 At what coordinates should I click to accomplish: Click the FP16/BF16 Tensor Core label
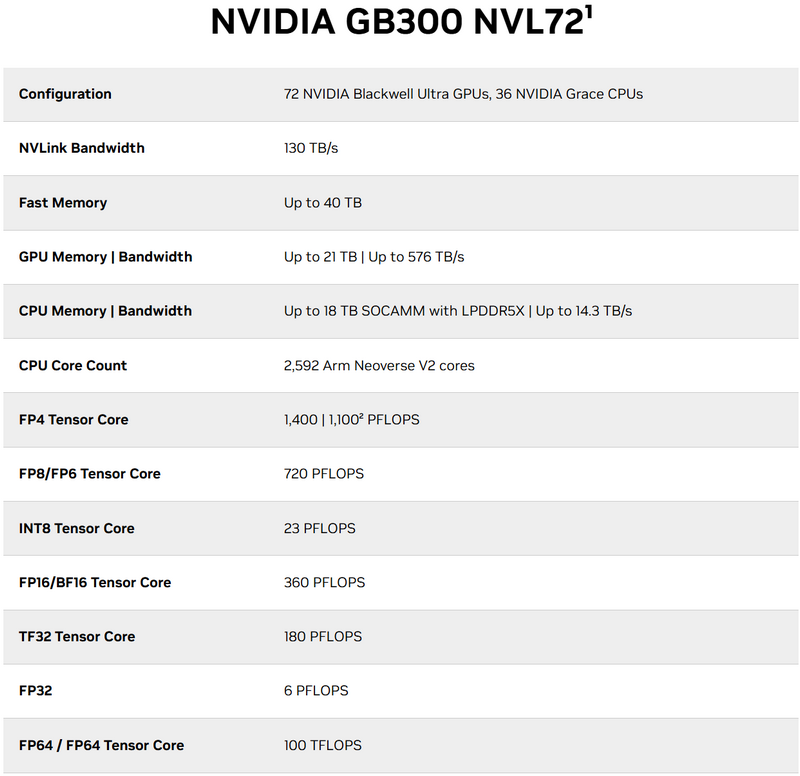pos(95,583)
